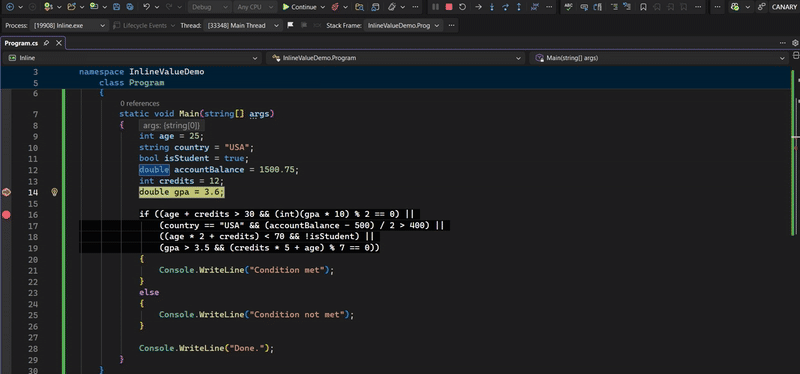Click the Step Over icon
Screen dimensions: 800x374
(506, 7)
